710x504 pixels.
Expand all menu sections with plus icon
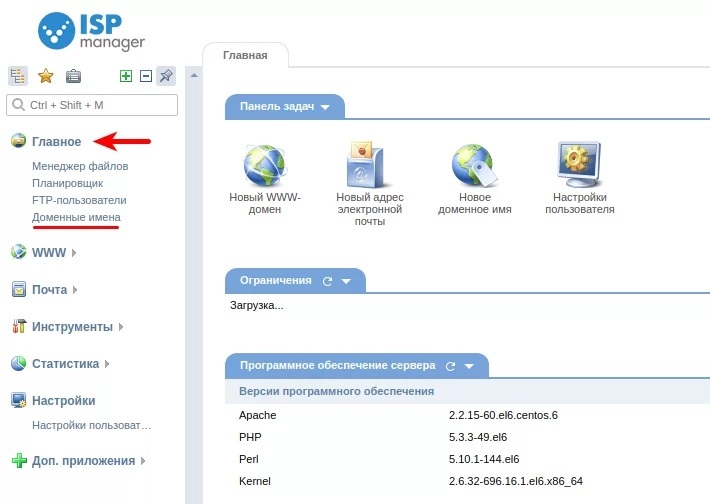(126, 76)
